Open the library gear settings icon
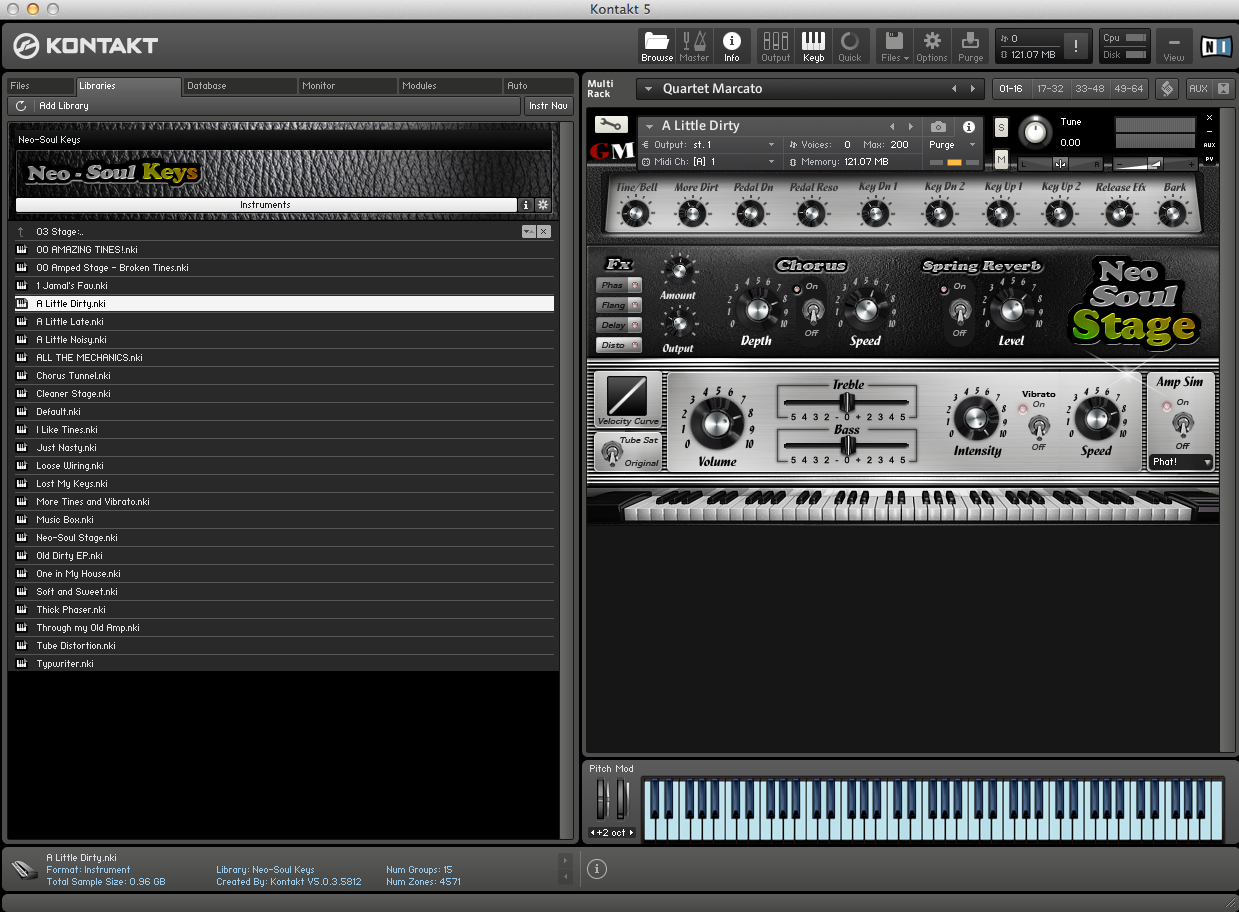 click(543, 205)
